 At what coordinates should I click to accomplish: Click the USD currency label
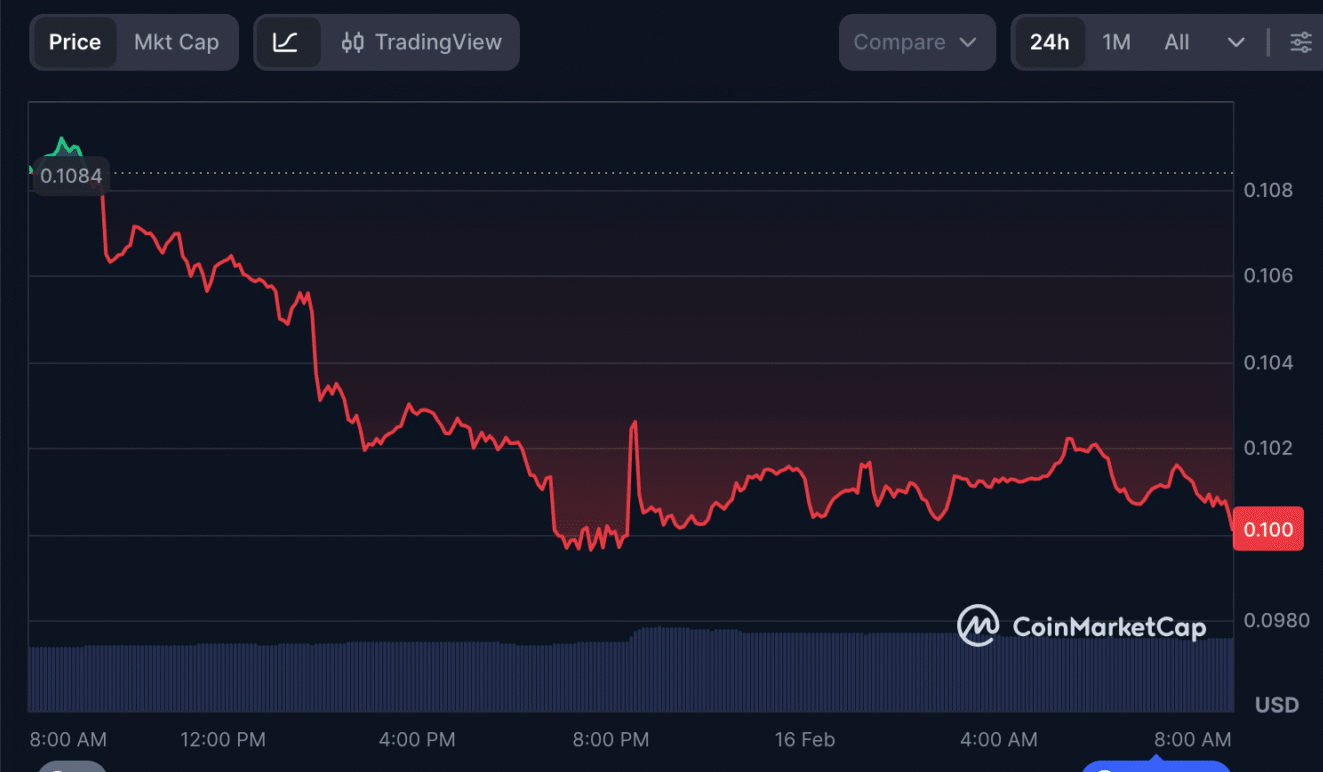[1276, 705]
